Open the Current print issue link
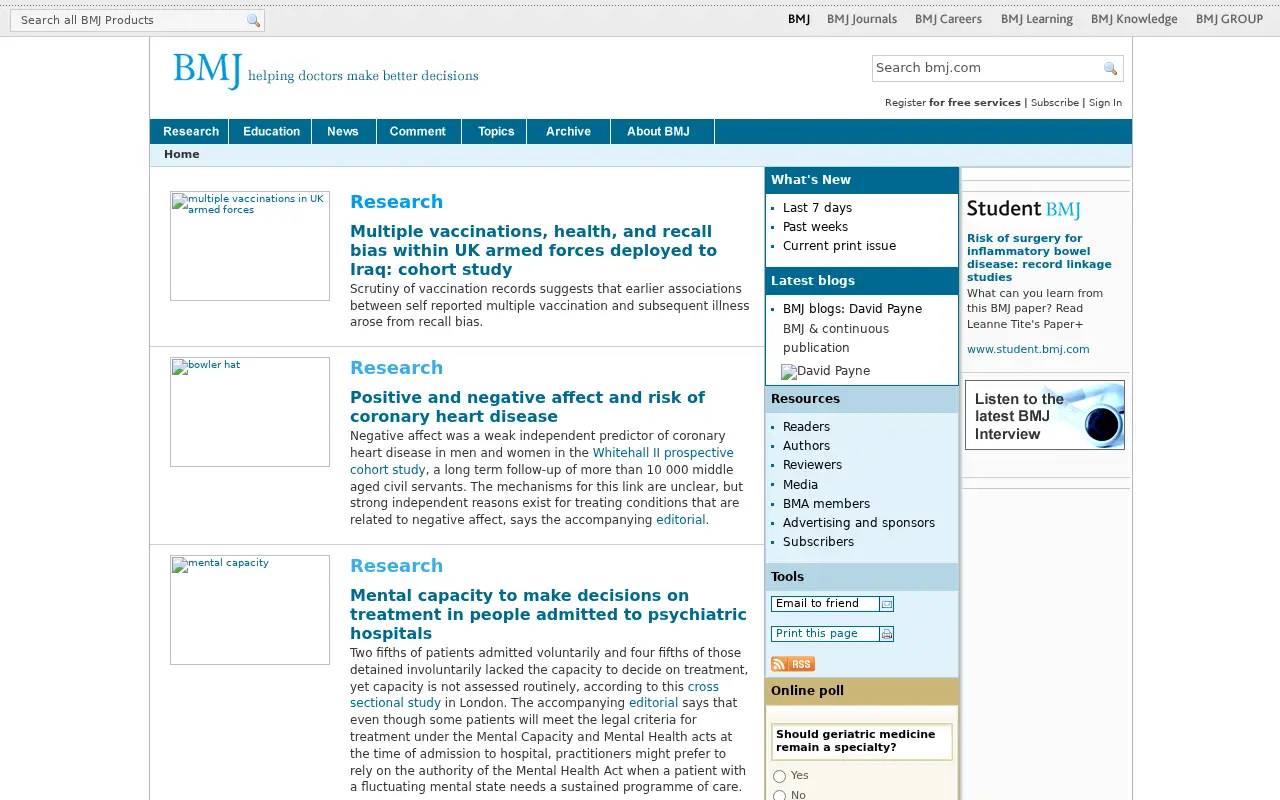Screen dimensions: 1280x800 [839, 246]
